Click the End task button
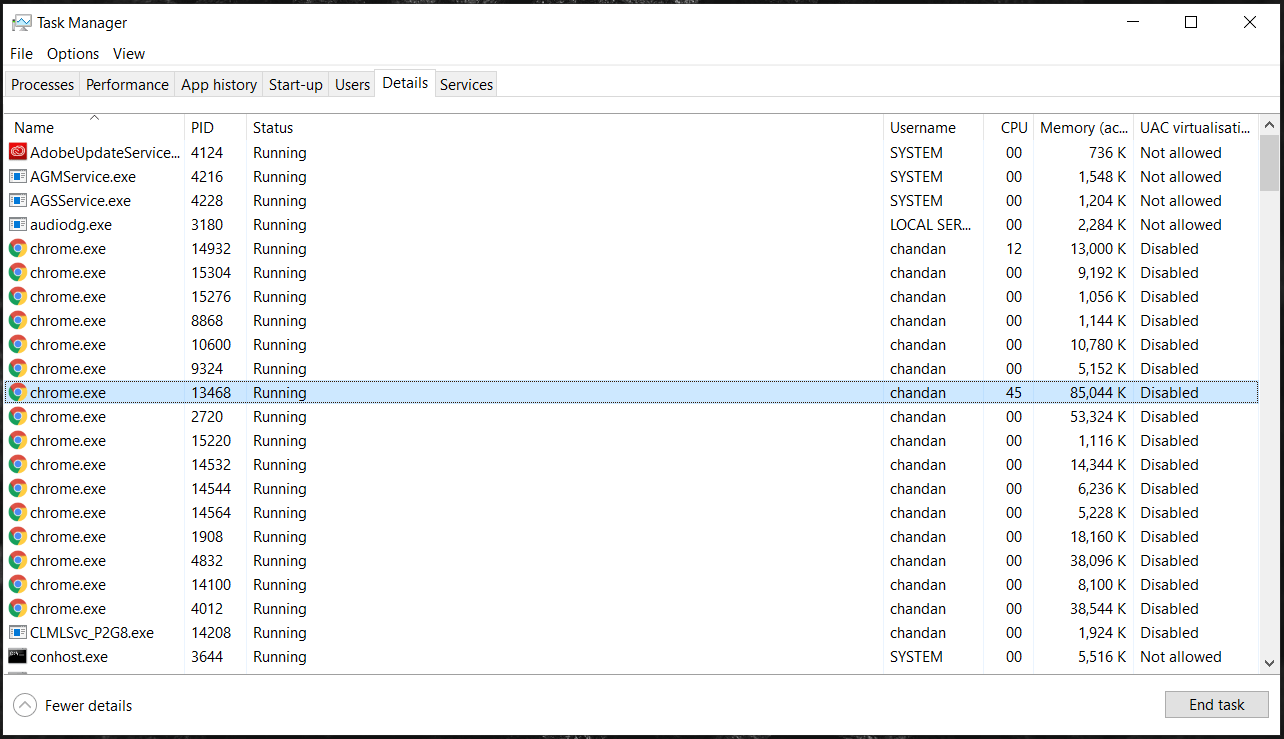The image size is (1284, 739). (x=1216, y=705)
